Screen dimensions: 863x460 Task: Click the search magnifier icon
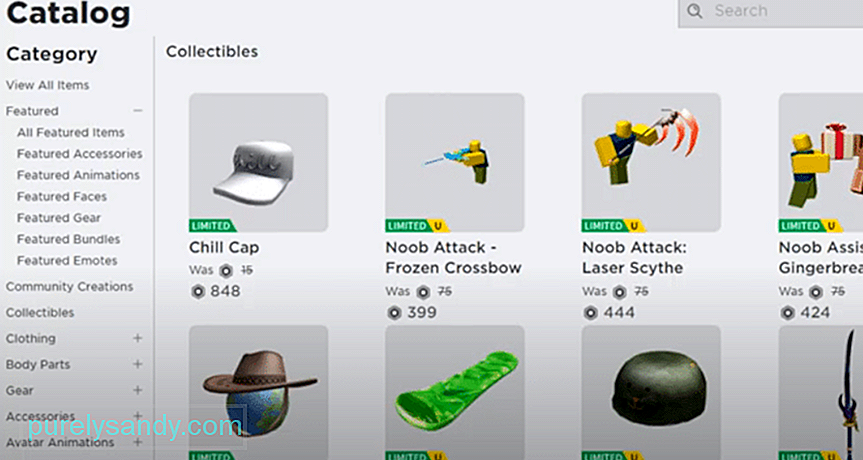[695, 11]
